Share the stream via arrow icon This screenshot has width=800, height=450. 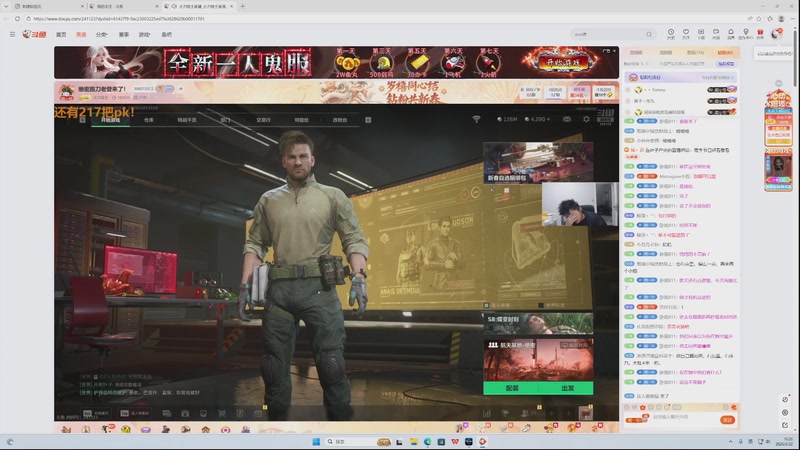tap(181, 89)
